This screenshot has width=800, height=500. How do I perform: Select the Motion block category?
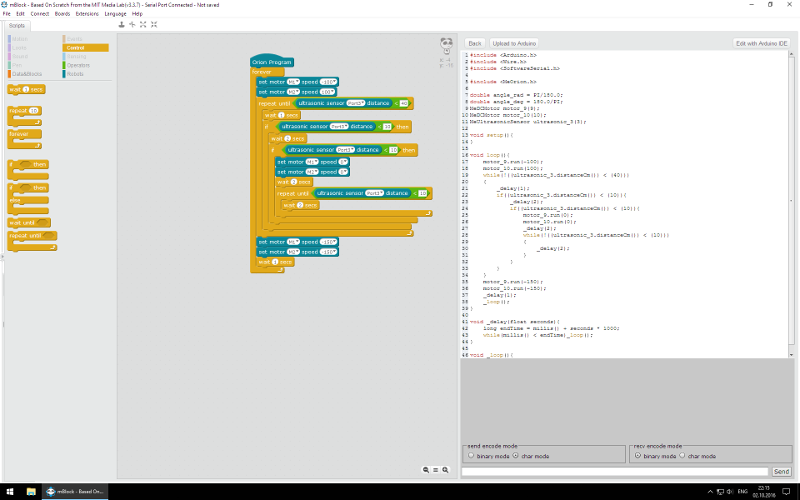pos(18,39)
